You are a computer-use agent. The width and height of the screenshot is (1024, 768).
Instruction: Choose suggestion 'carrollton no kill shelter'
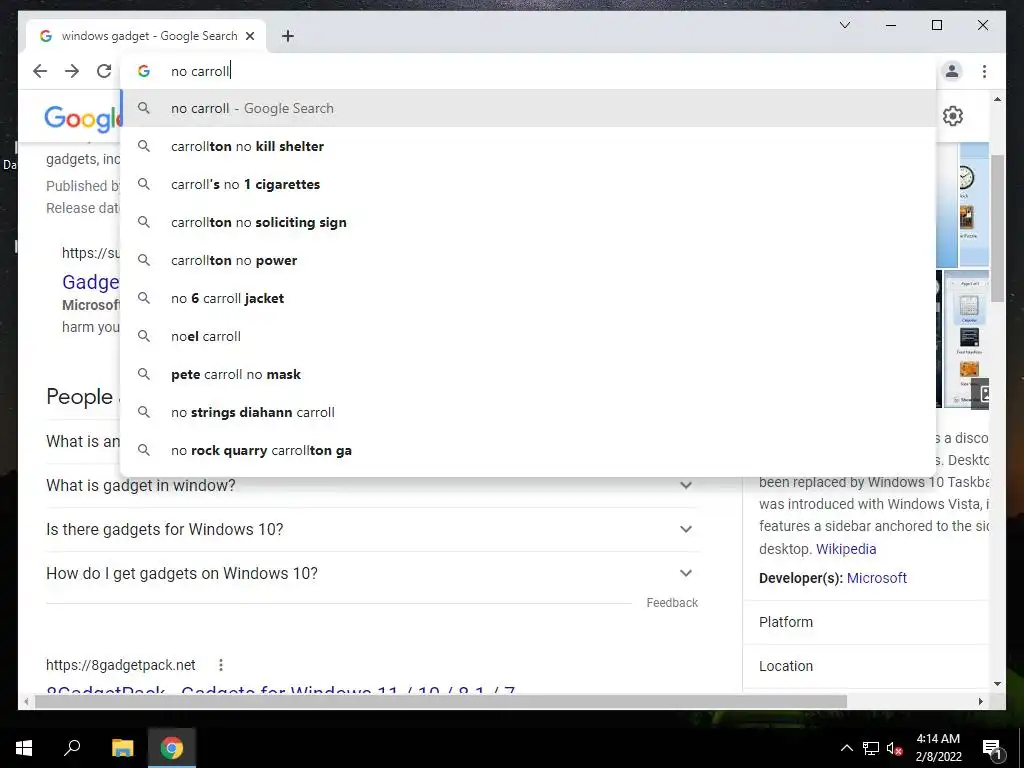click(528, 146)
